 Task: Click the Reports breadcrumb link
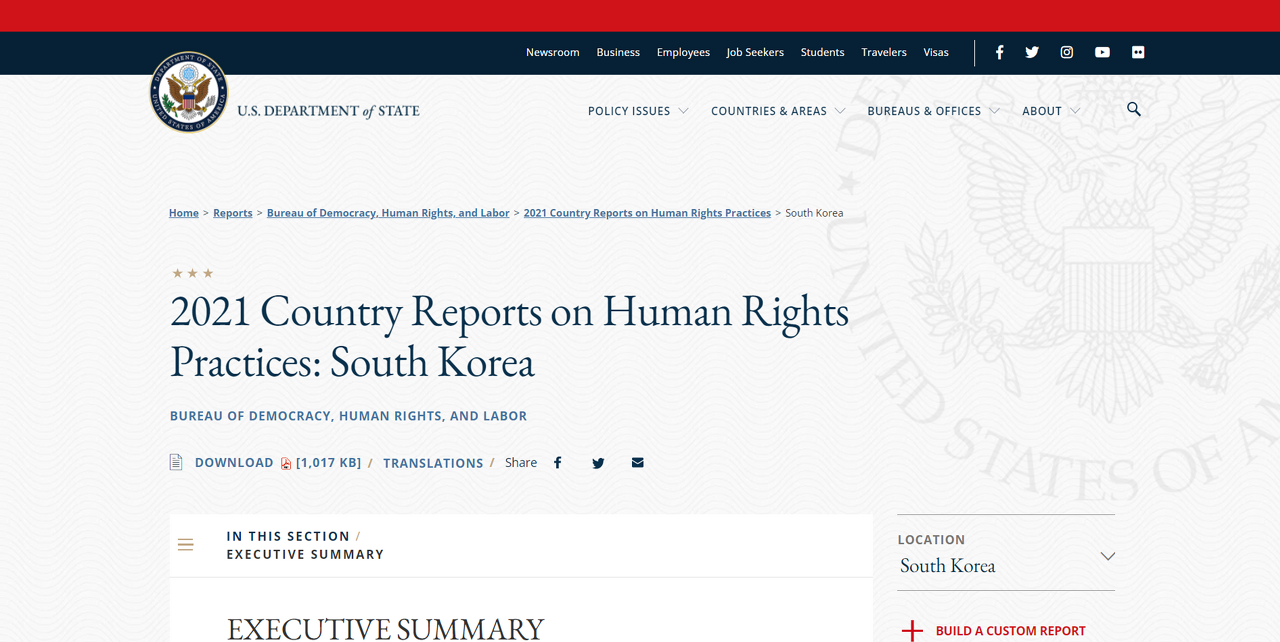233,213
